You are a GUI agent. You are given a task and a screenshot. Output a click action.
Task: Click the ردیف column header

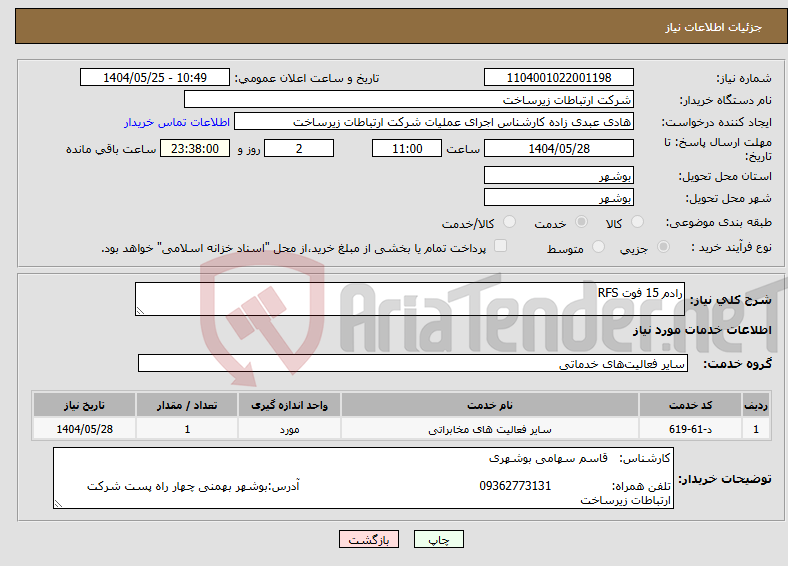756,405
